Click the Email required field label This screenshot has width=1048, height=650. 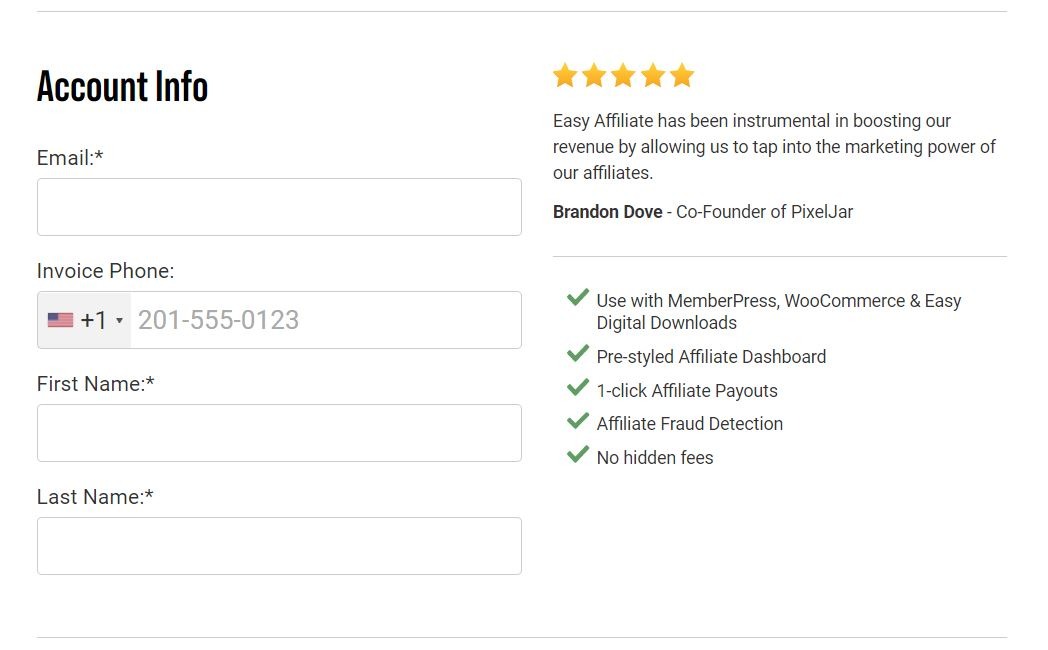69,157
